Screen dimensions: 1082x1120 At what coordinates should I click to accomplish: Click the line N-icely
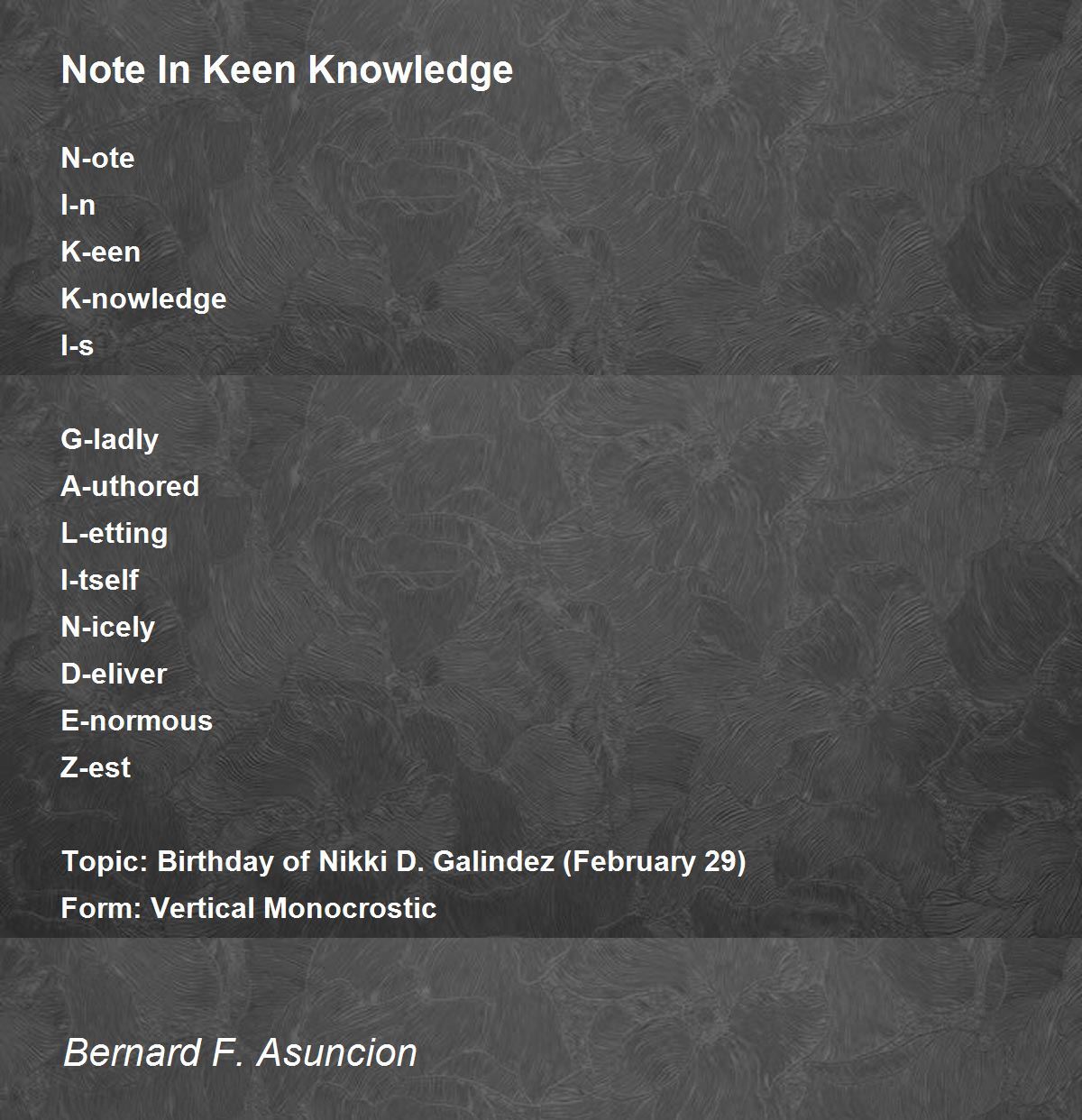[107, 627]
